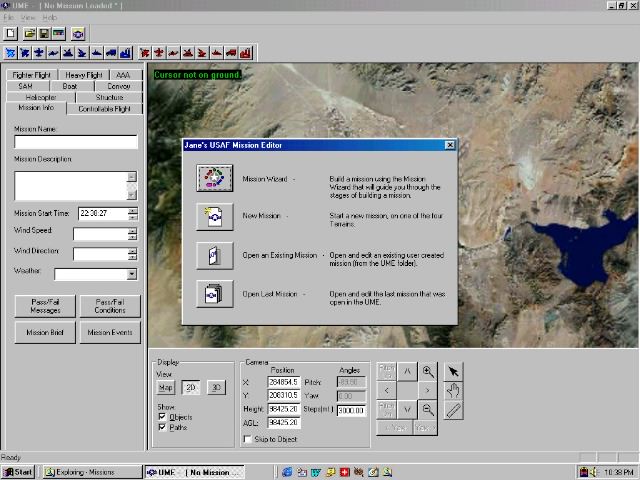The image size is (640, 480).
Task: Switch to the Fighter Flight tab
Action: coord(32,75)
